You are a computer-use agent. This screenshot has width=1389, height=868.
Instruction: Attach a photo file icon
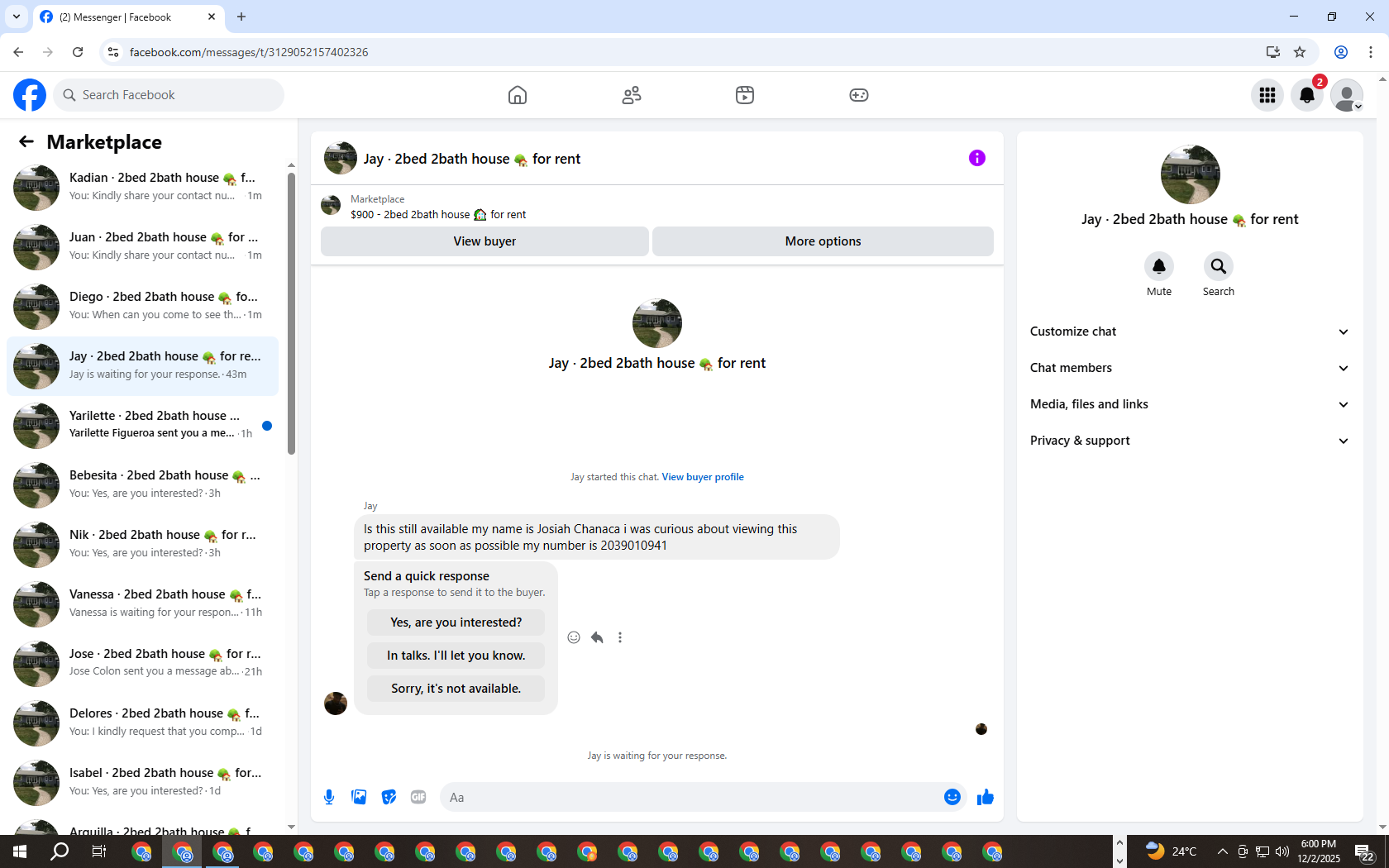click(x=359, y=797)
